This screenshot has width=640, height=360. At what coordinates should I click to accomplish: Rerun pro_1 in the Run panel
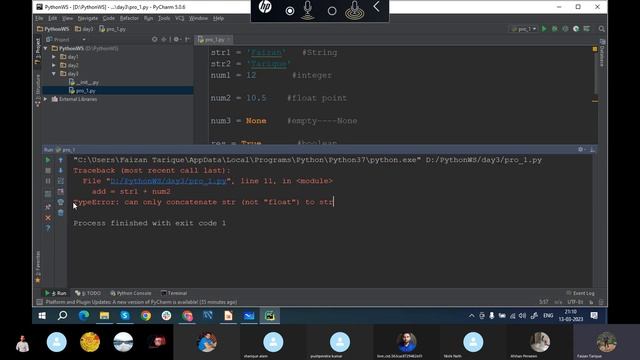pos(48,160)
